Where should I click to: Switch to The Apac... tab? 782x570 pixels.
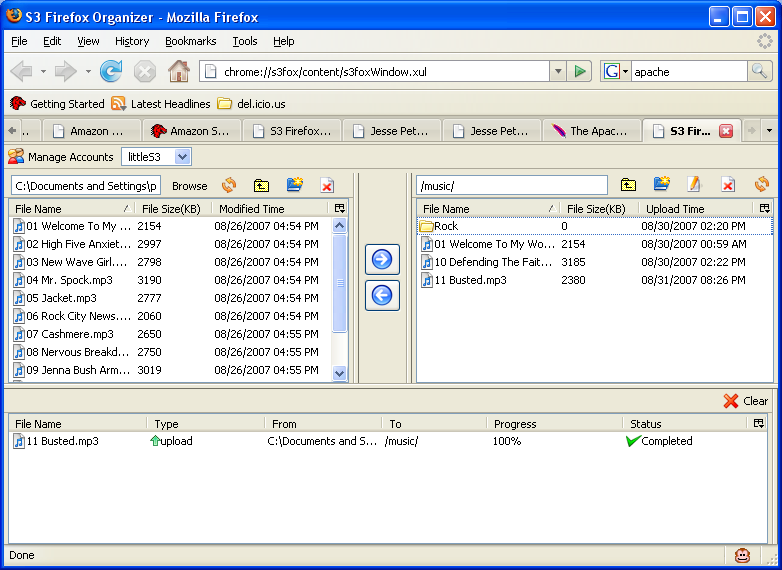pyautogui.click(x=591, y=131)
